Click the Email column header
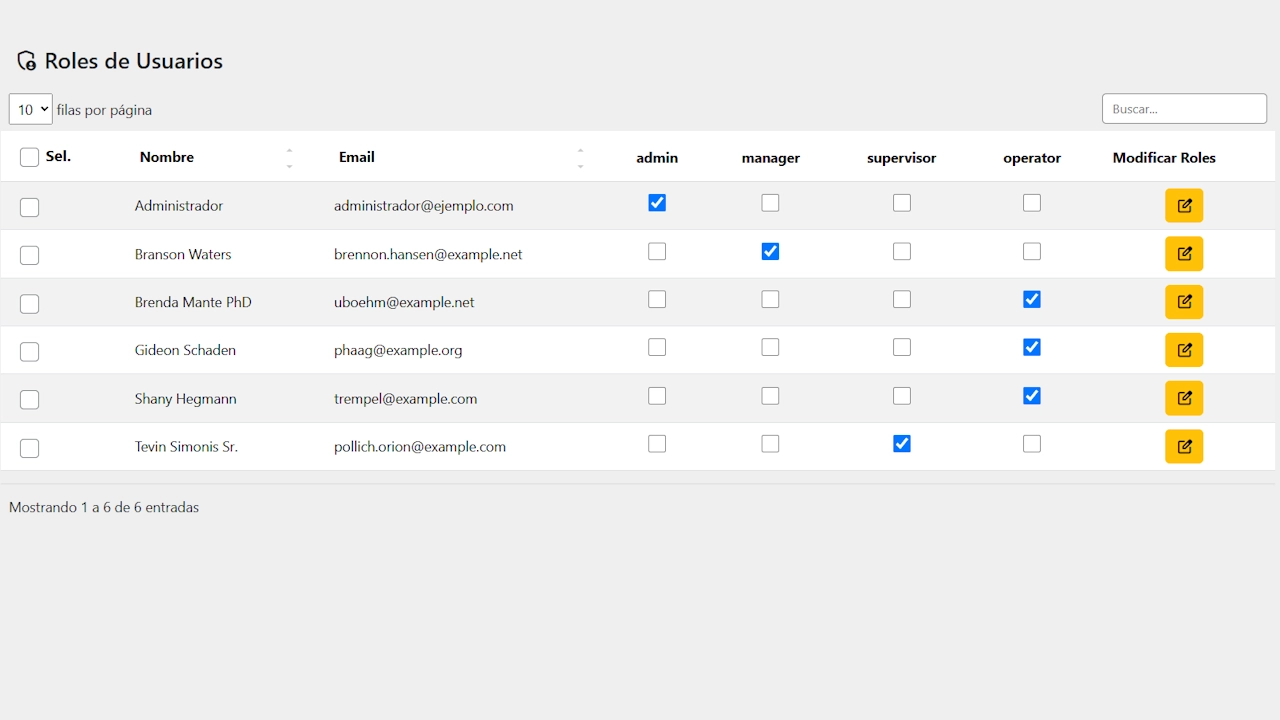 (x=357, y=157)
